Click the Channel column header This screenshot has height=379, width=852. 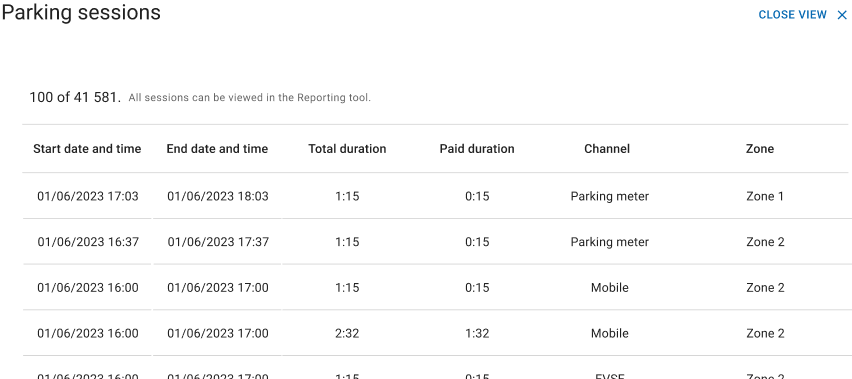(x=607, y=149)
